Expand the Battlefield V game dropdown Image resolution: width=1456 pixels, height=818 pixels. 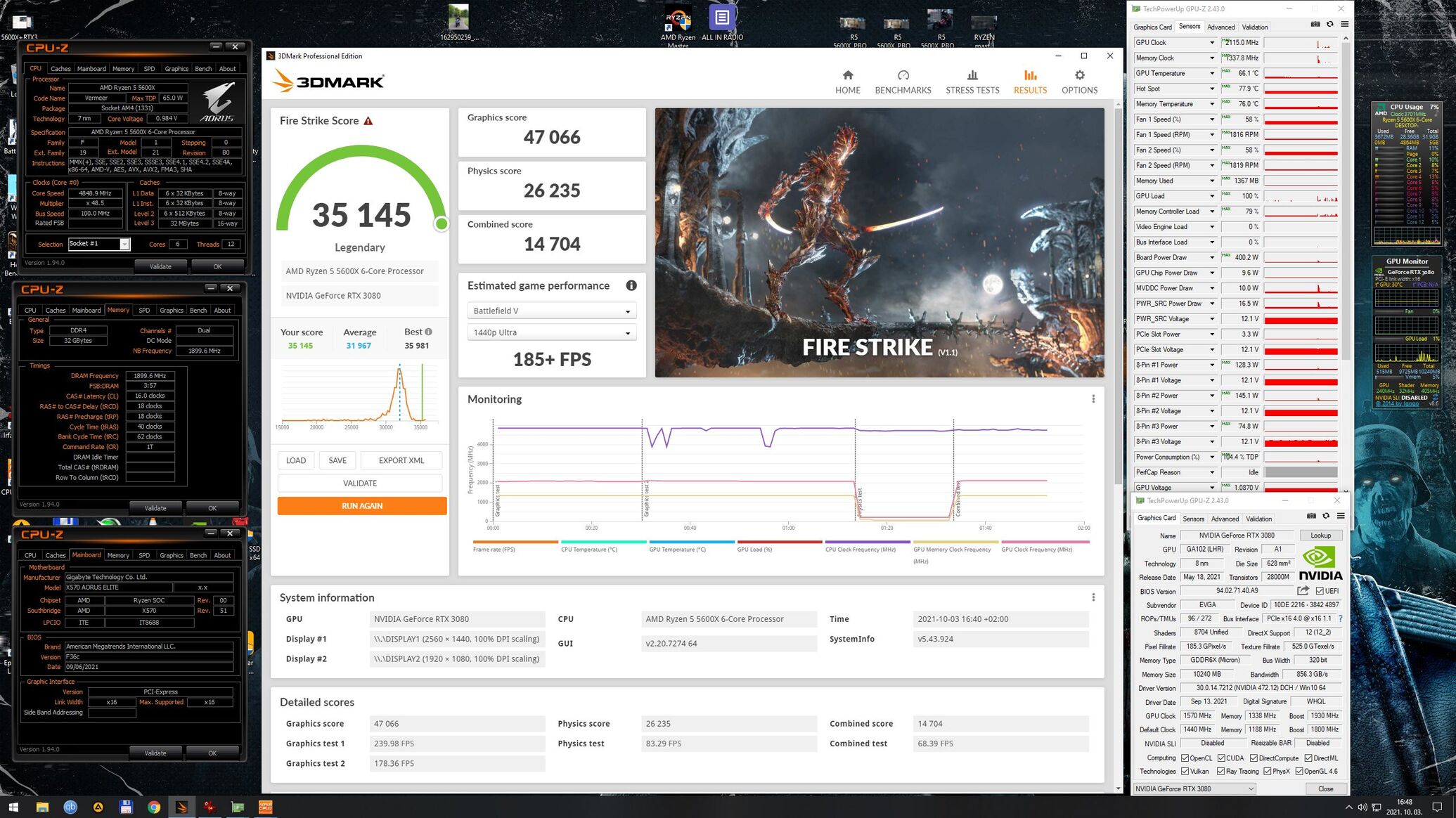552,311
